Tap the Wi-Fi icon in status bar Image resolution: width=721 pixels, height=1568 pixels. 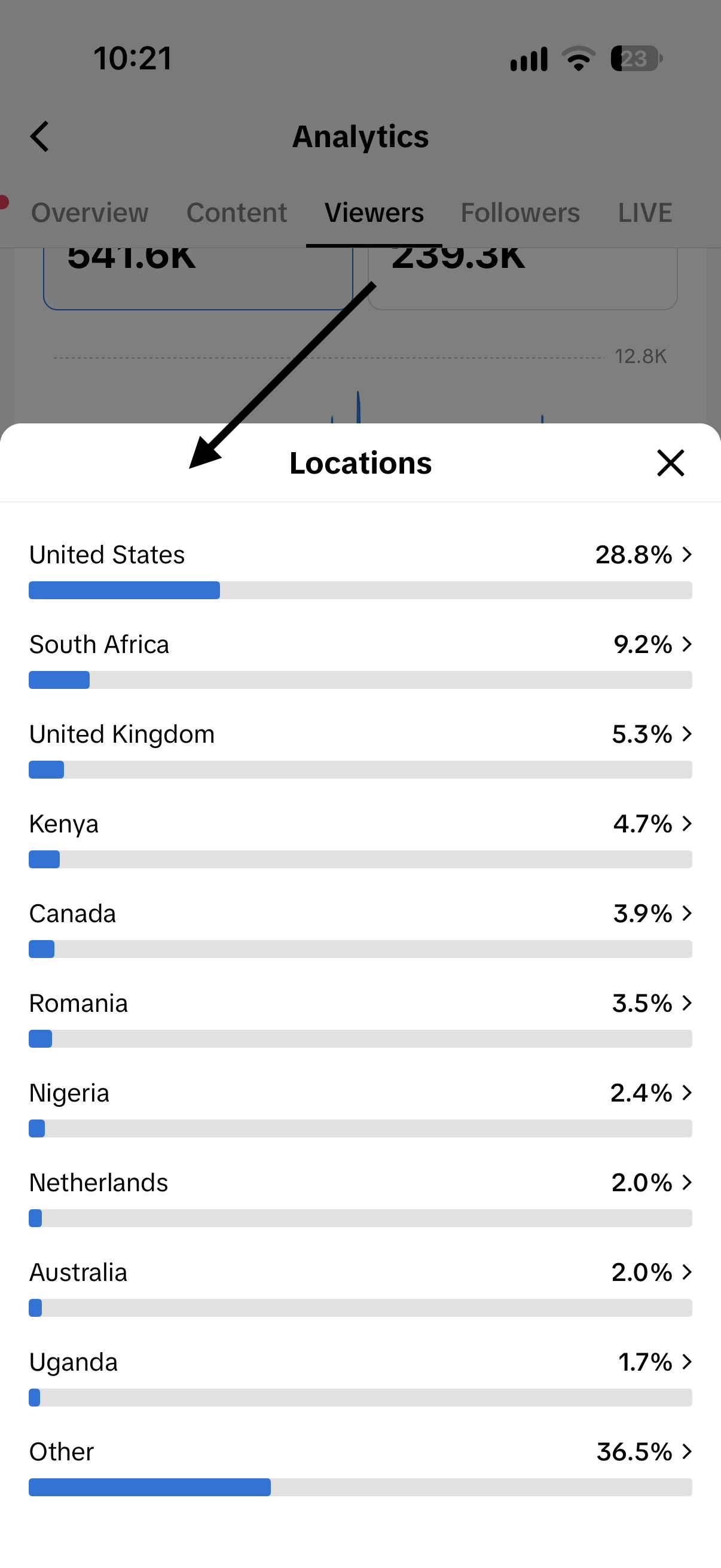[578, 59]
